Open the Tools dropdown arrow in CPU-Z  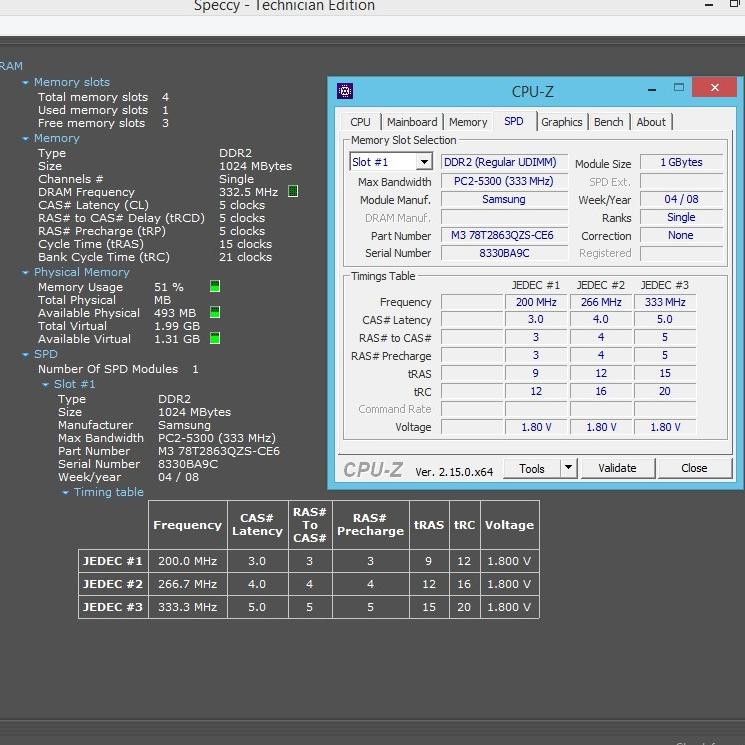coord(569,468)
